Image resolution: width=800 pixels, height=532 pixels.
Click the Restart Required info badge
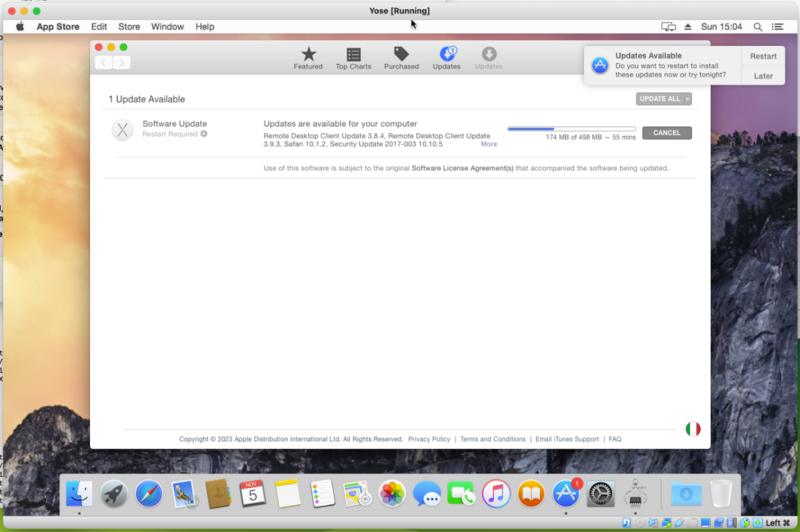click(204, 134)
